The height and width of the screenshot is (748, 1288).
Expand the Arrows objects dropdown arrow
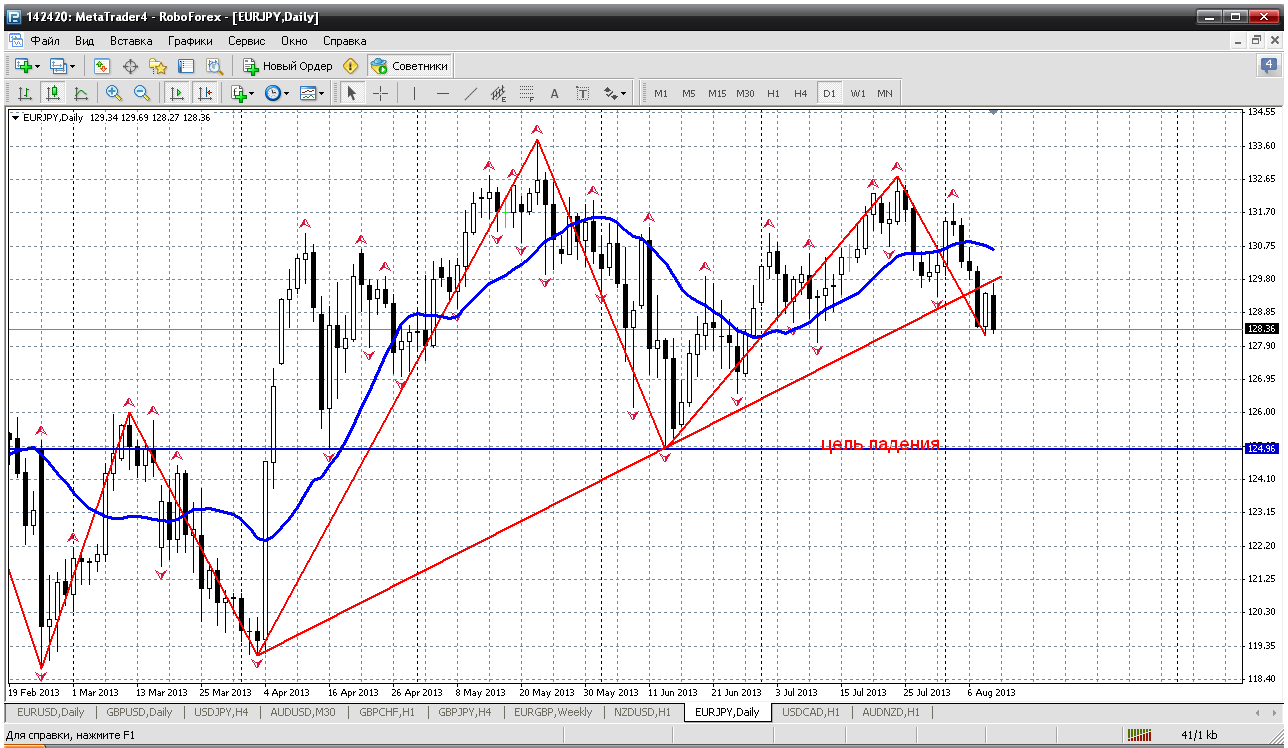pos(623,94)
